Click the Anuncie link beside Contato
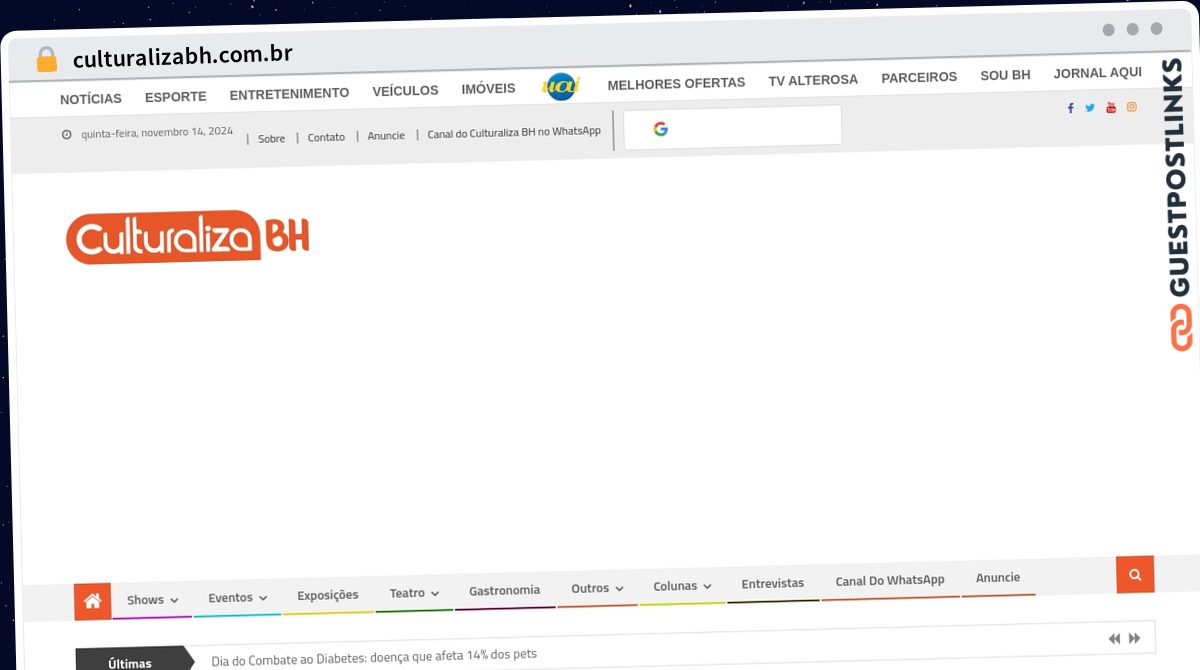 click(x=386, y=136)
